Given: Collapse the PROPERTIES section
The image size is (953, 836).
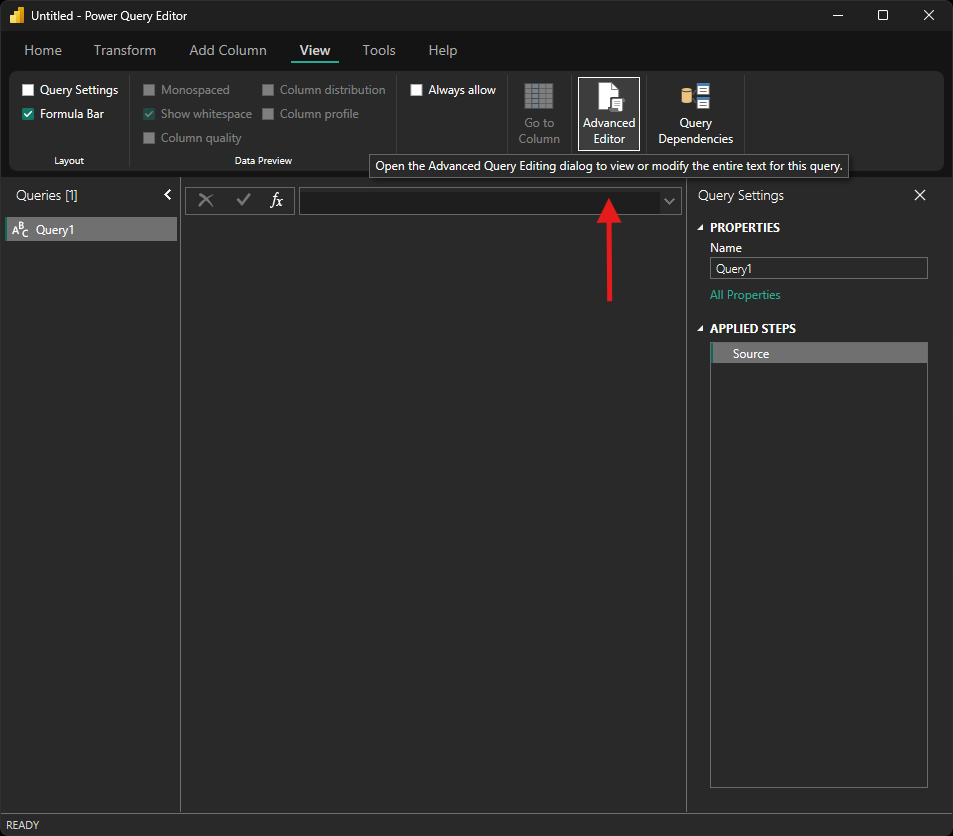Looking at the screenshot, I should point(701,228).
